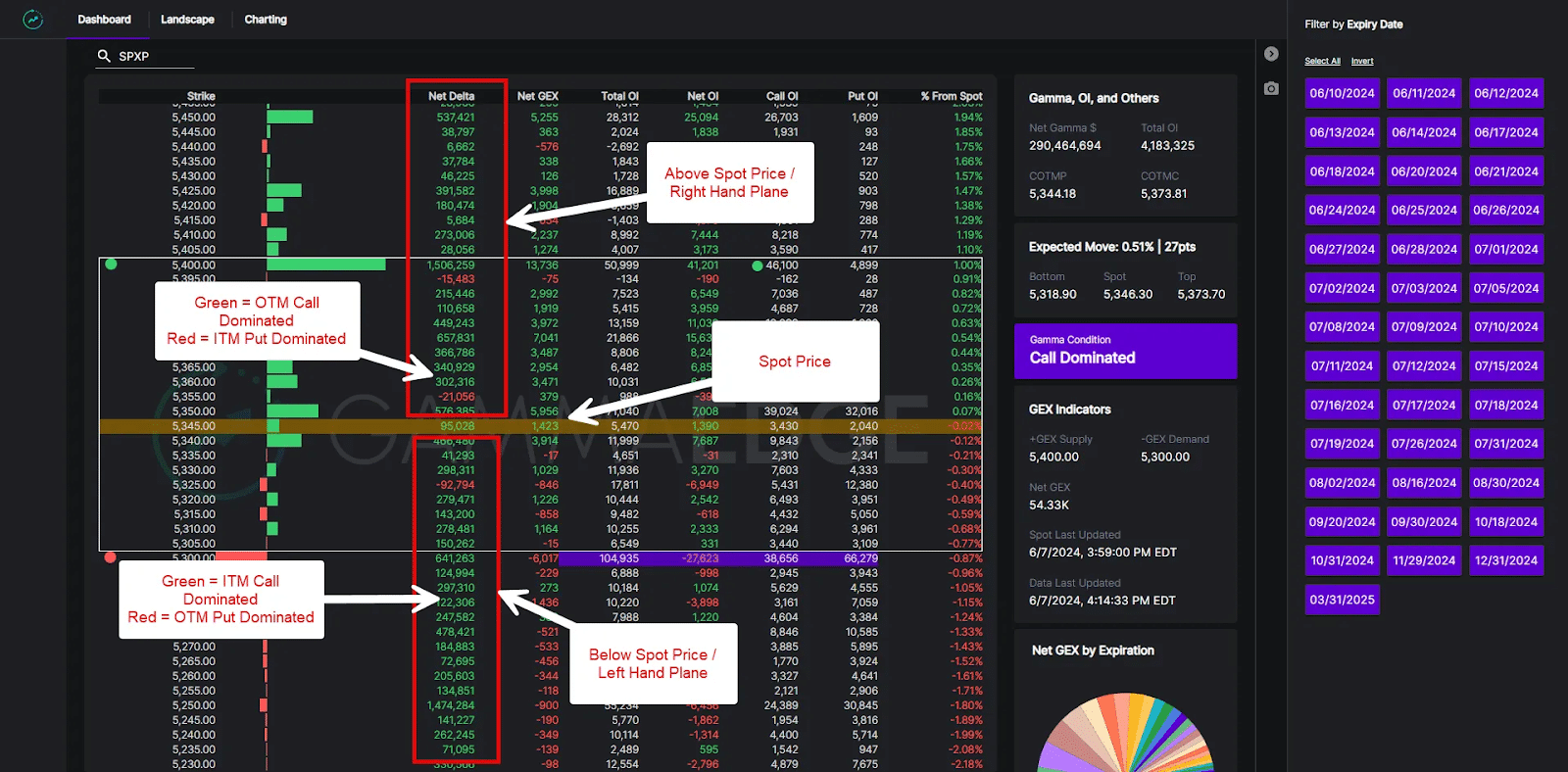Click the search magnifier icon
The height and width of the screenshot is (772, 1568).
(x=104, y=56)
